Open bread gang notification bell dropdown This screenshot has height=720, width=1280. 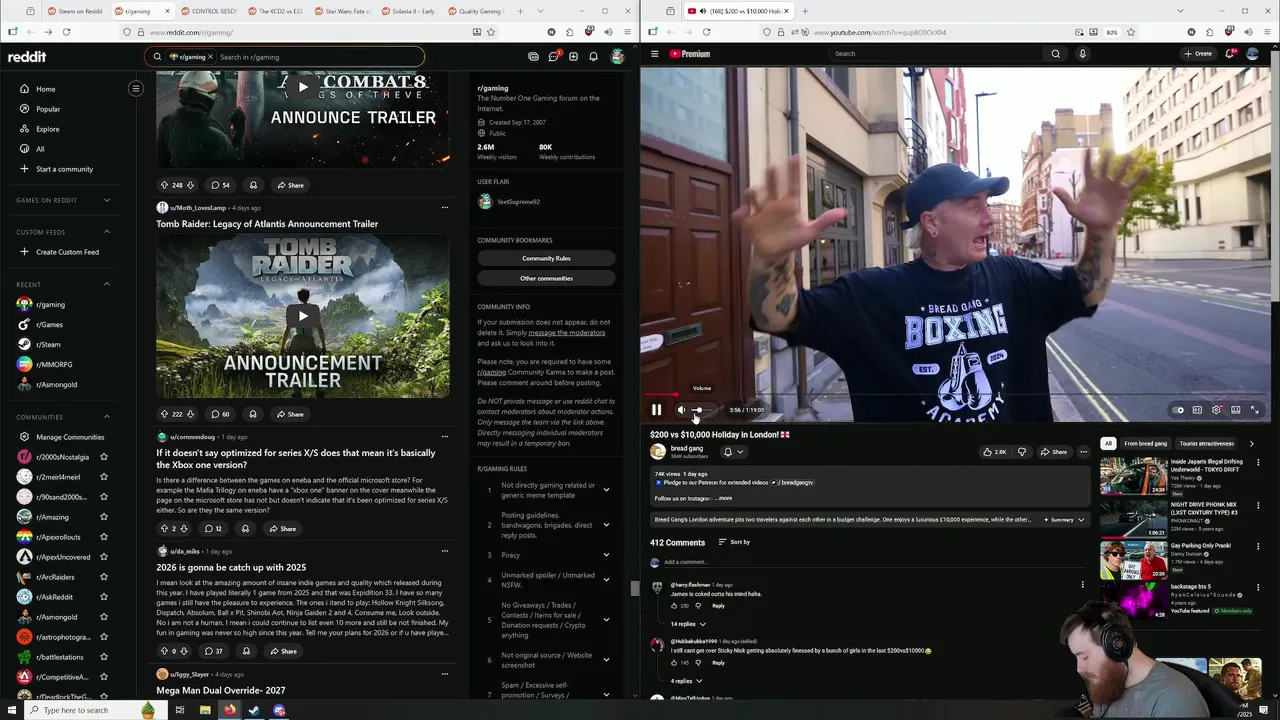point(733,452)
